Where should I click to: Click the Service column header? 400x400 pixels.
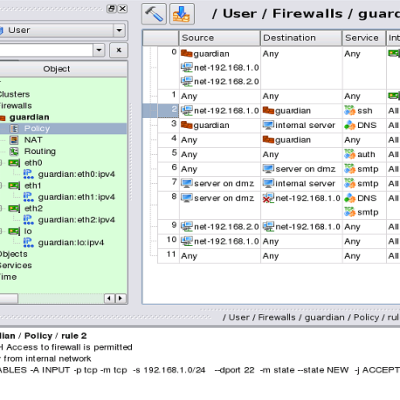(x=364, y=38)
